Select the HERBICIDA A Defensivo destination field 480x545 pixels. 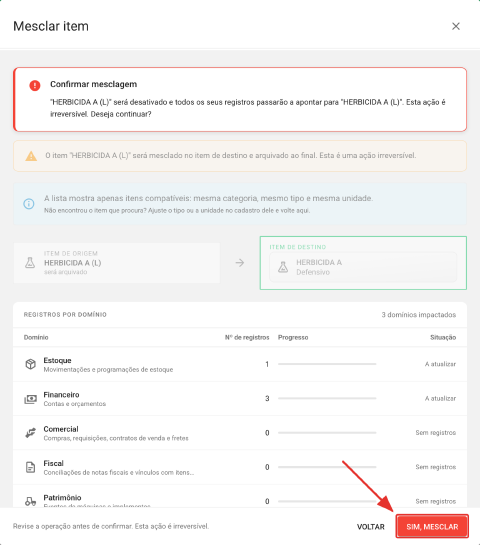[363, 267]
